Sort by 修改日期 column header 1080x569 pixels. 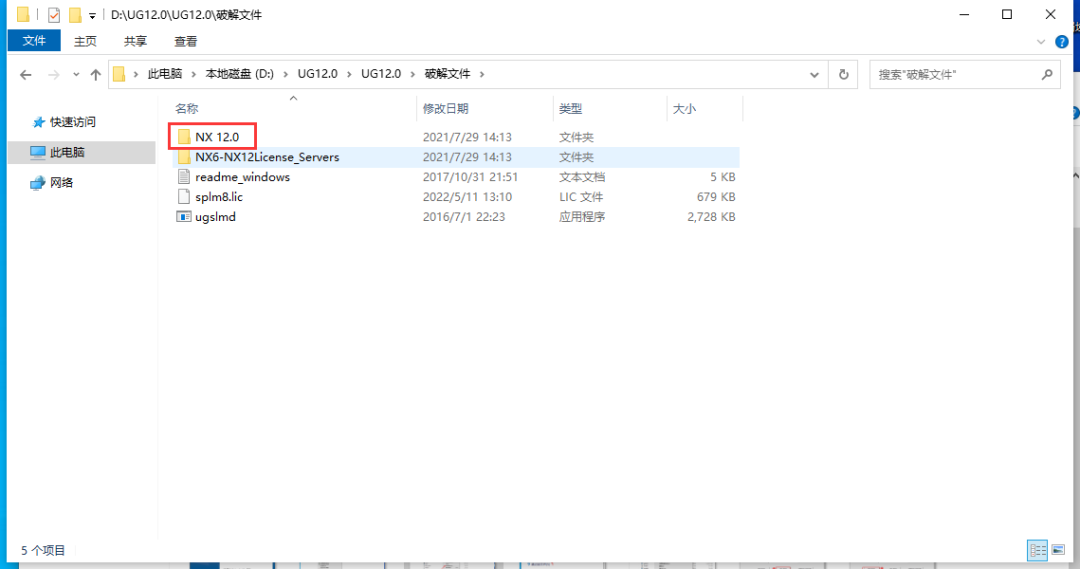point(445,108)
